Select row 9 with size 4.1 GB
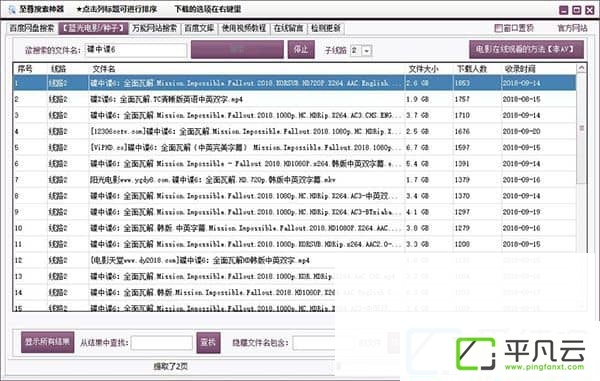Viewport: 600px width, 381px height. tap(295, 212)
